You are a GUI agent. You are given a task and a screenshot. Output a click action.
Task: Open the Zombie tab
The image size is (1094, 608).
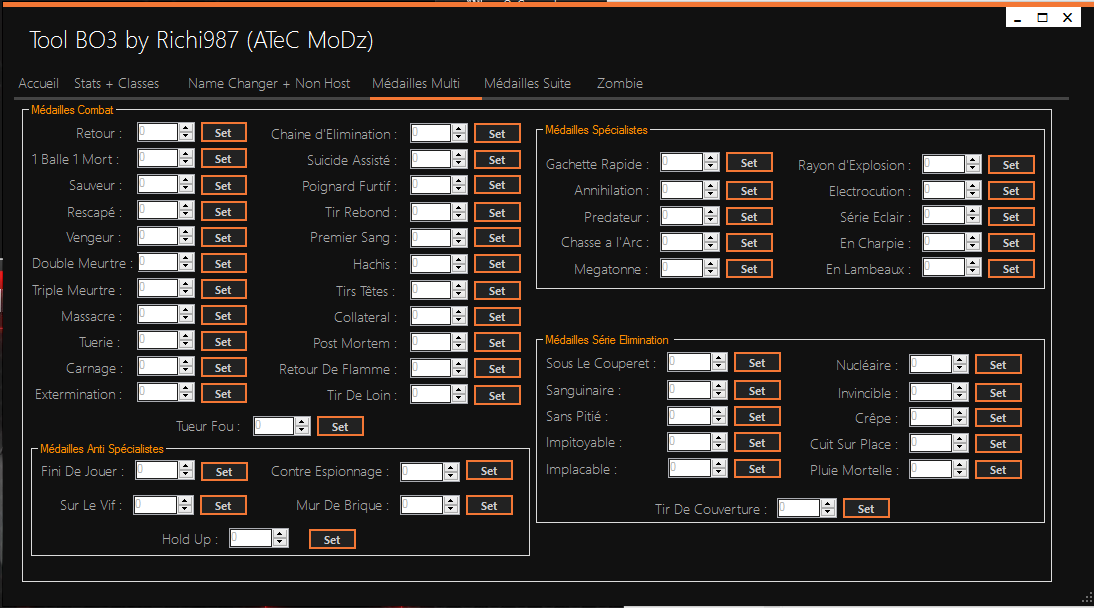pos(620,83)
